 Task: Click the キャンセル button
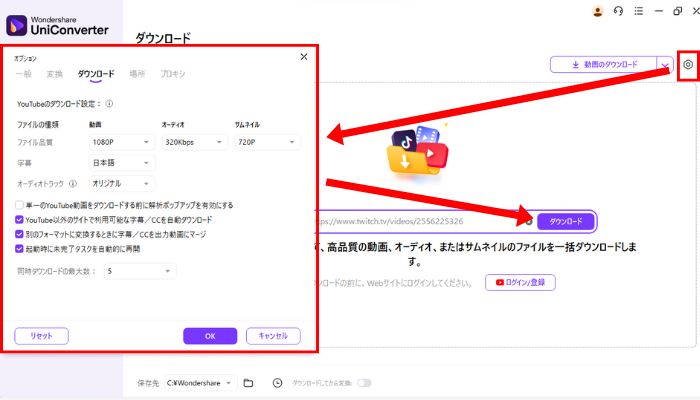pyautogui.click(x=273, y=336)
